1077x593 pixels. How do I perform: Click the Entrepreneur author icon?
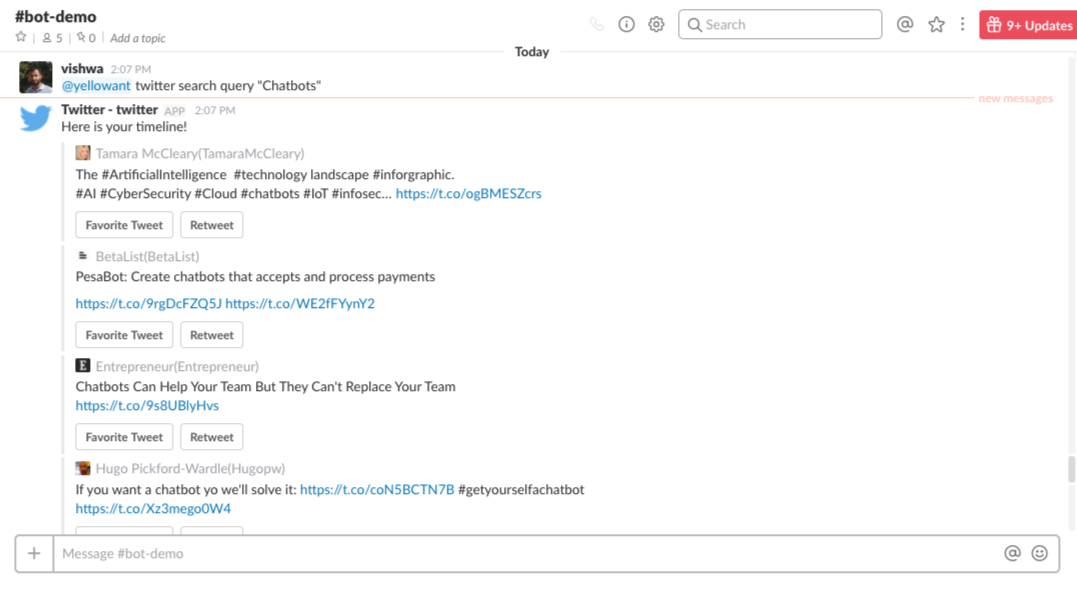(83, 366)
